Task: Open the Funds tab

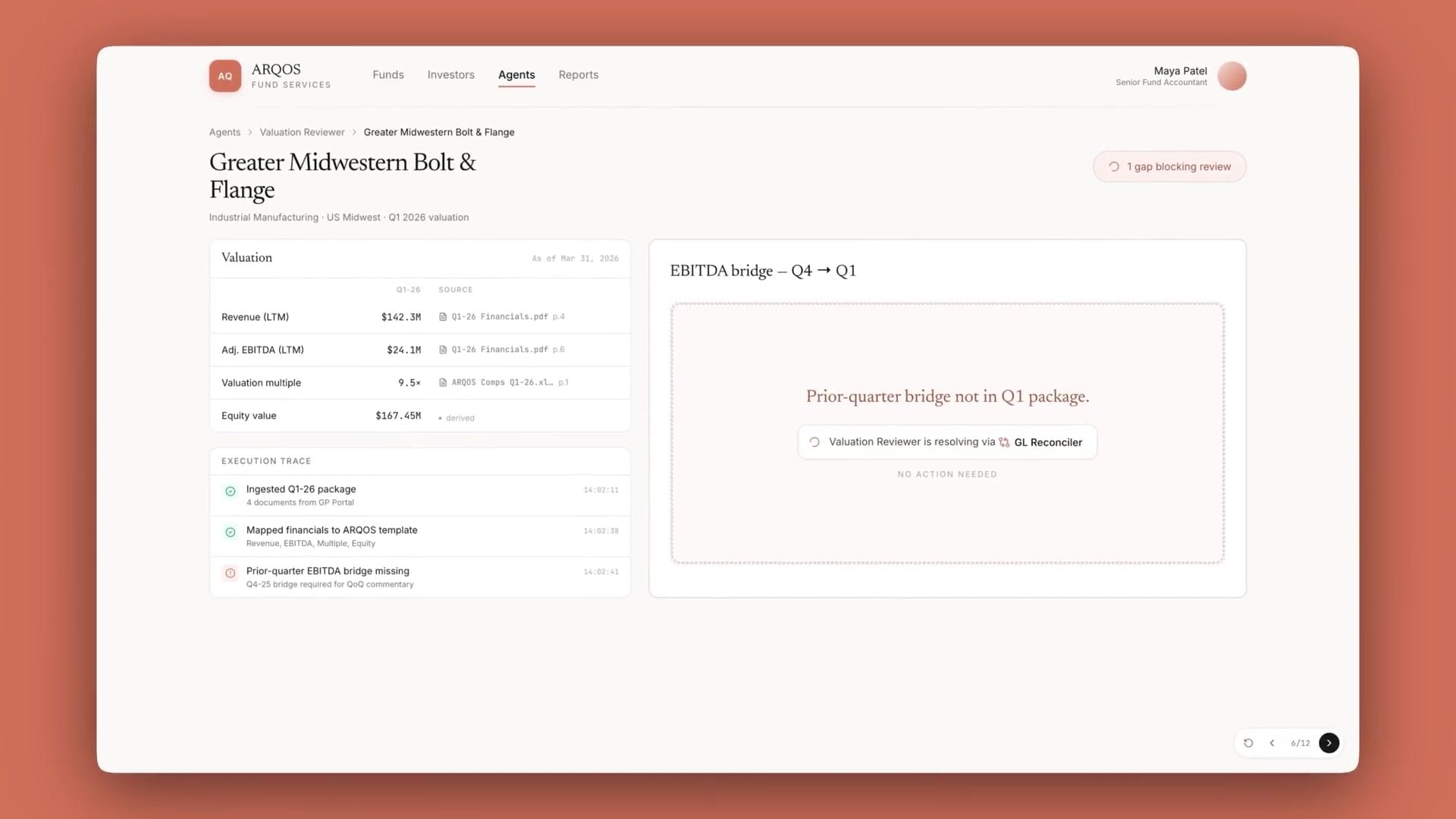Action: [388, 74]
